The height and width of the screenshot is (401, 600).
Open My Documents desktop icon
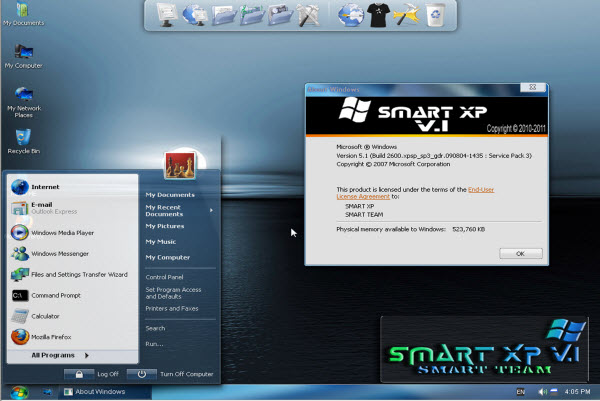pos(23,13)
